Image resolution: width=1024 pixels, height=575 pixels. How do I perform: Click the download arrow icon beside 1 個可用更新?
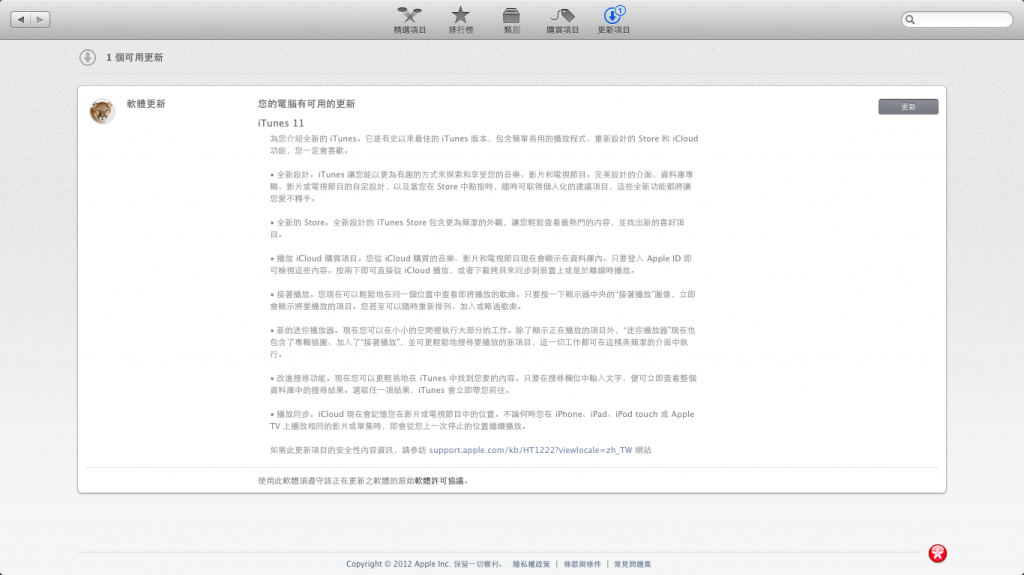point(88,57)
